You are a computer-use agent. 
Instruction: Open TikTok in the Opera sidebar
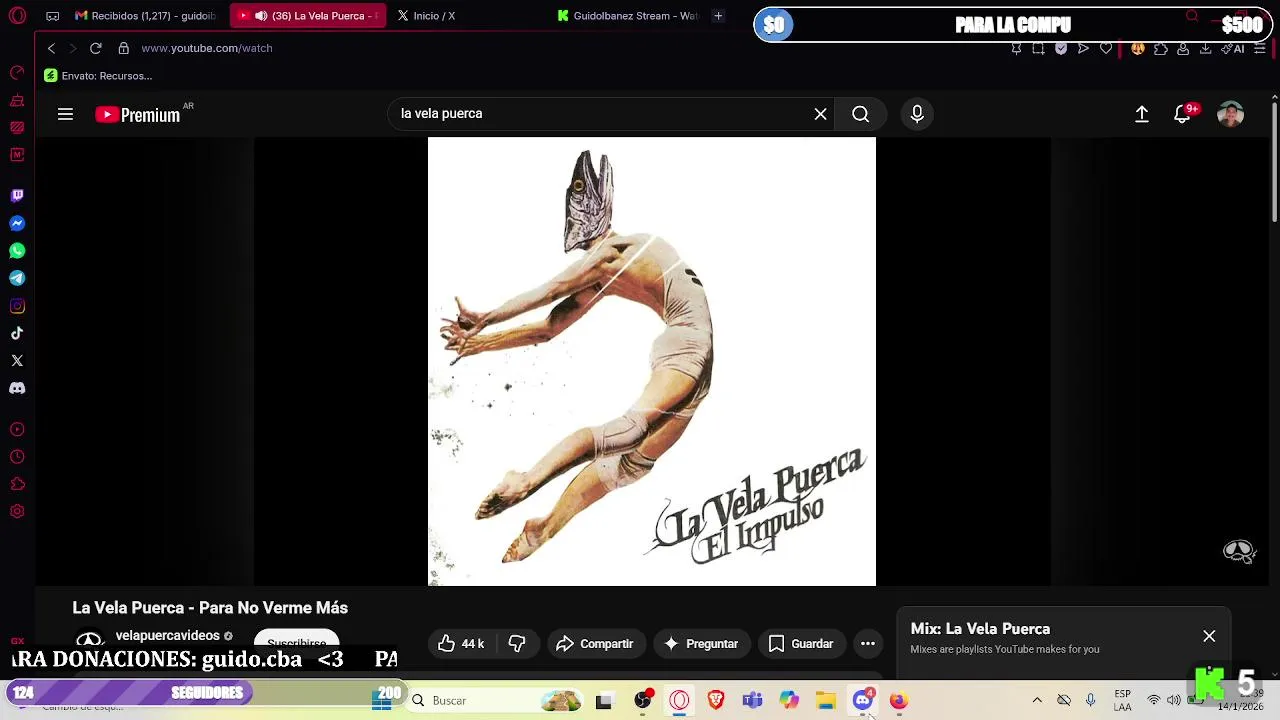click(x=17, y=333)
